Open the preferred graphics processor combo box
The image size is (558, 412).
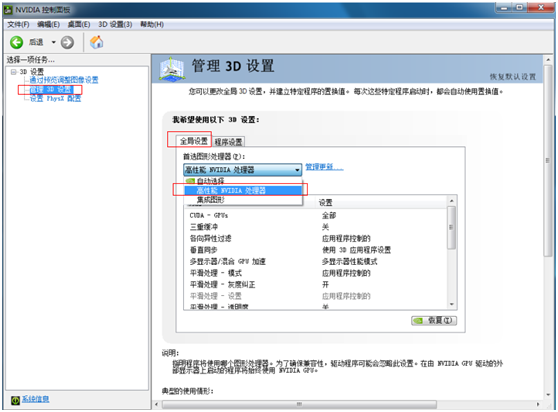click(x=243, y=170)
